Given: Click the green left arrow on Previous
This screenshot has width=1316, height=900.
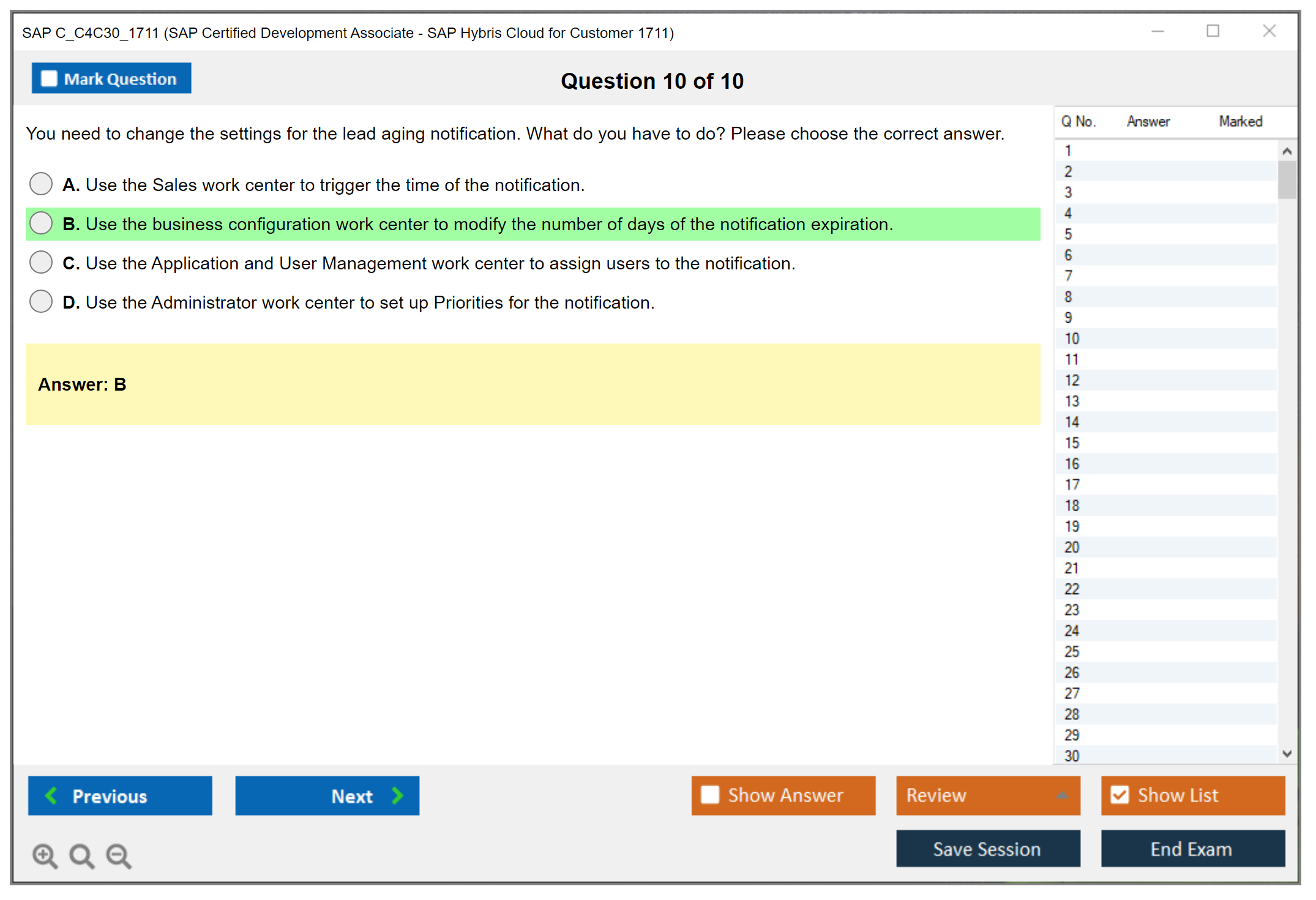Looking at the screenshot, I should click(x=51, y=795).
